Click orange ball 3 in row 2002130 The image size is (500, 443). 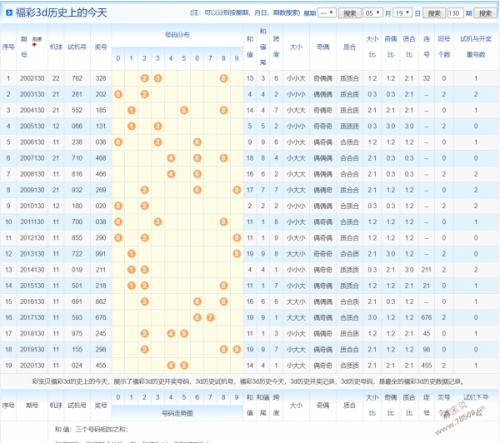pos(158,78)
